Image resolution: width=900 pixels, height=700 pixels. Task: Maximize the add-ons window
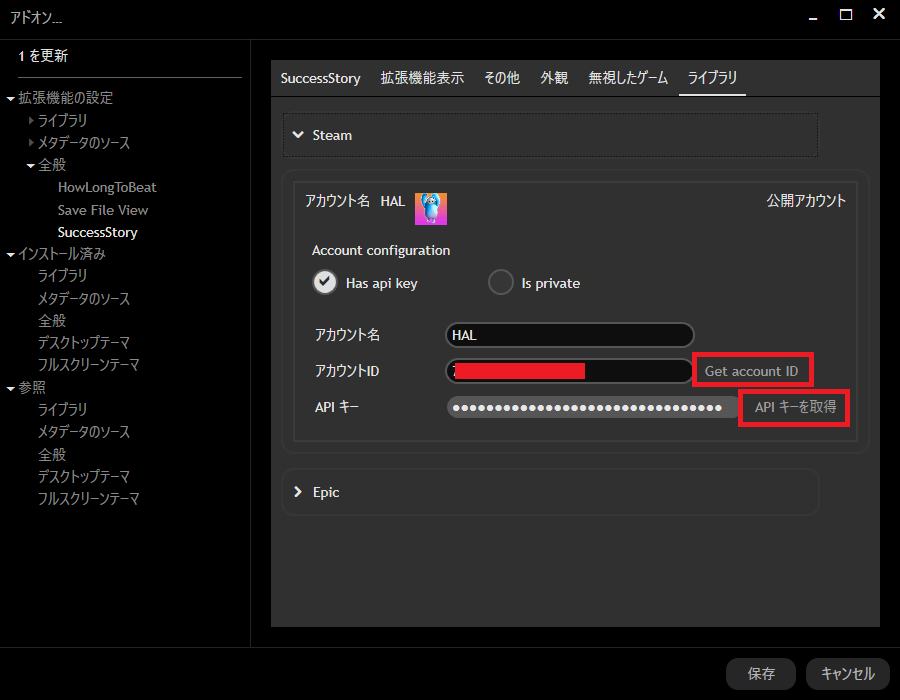tap(845, 14)
